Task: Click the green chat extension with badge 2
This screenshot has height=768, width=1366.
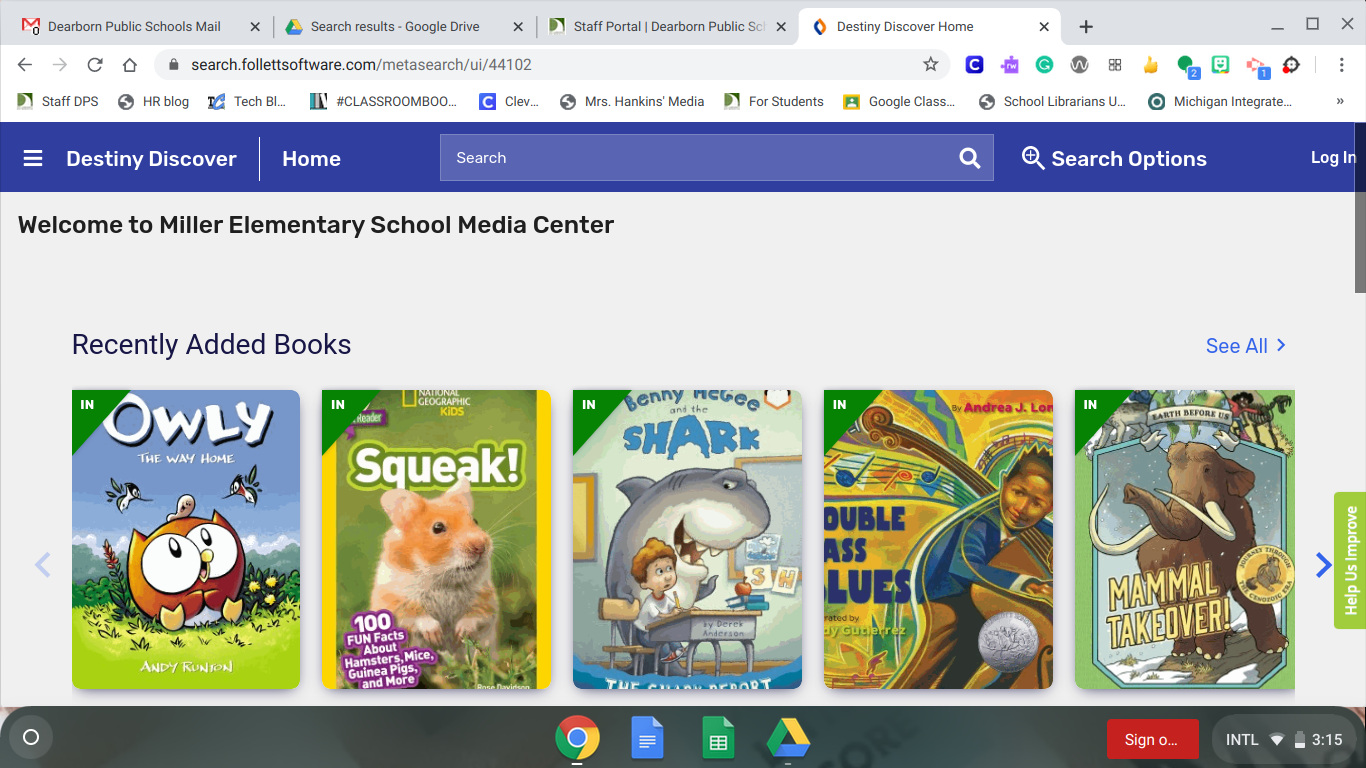Action: pyautogui.click(x=1187, y=65)
